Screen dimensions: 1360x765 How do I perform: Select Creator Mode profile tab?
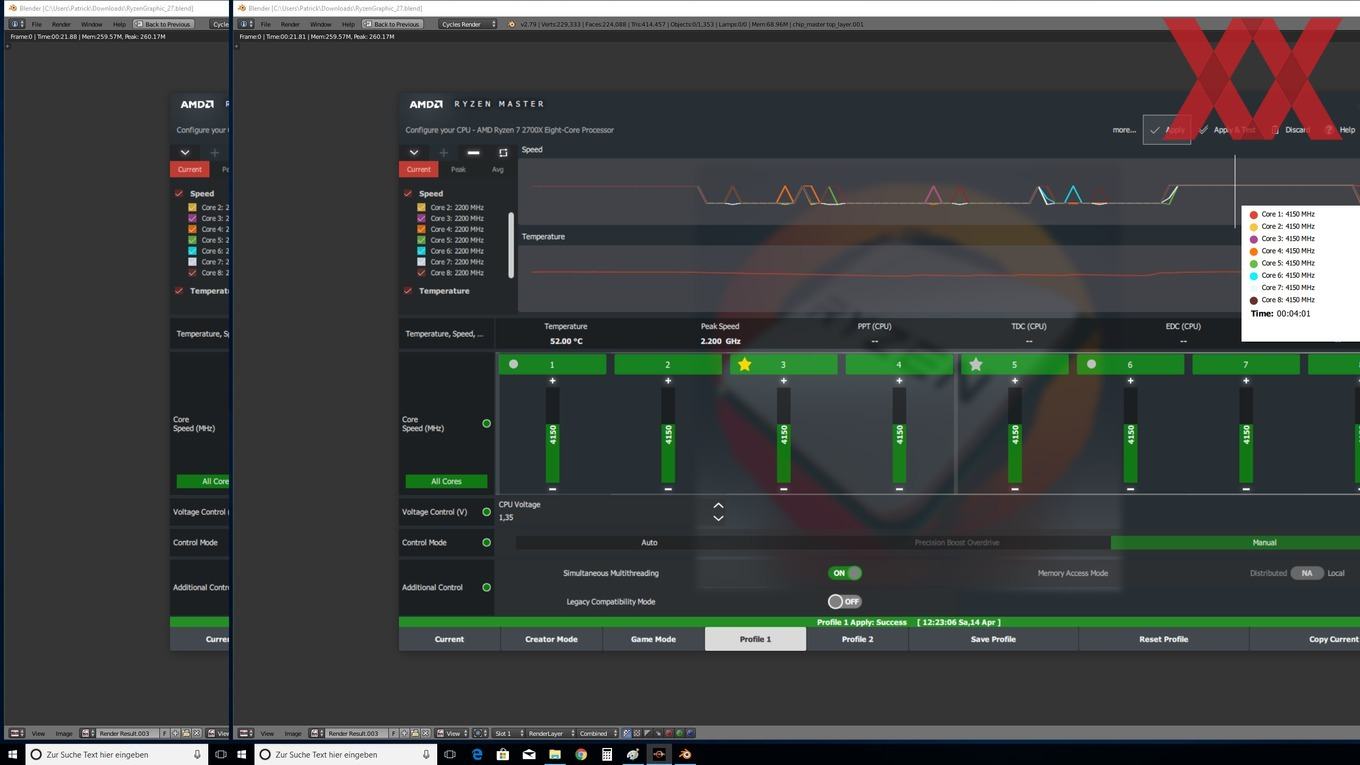pos(551,639)
